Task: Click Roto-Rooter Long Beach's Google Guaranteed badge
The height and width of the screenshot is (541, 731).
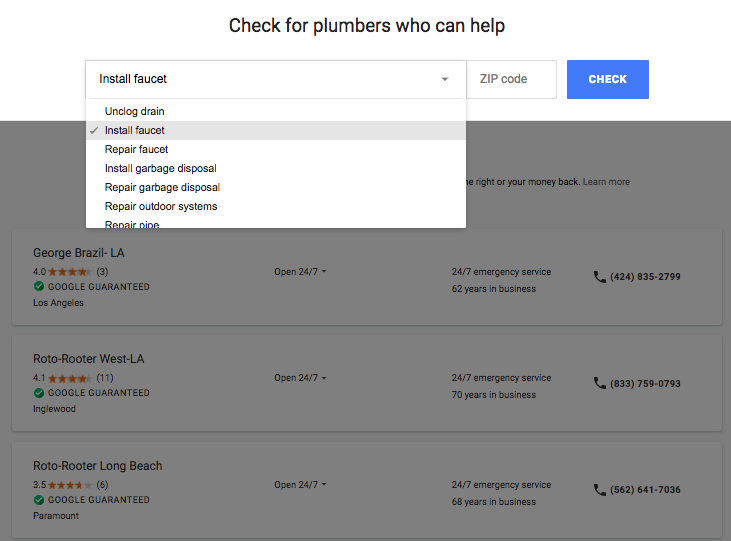Action: pos(39,499)
